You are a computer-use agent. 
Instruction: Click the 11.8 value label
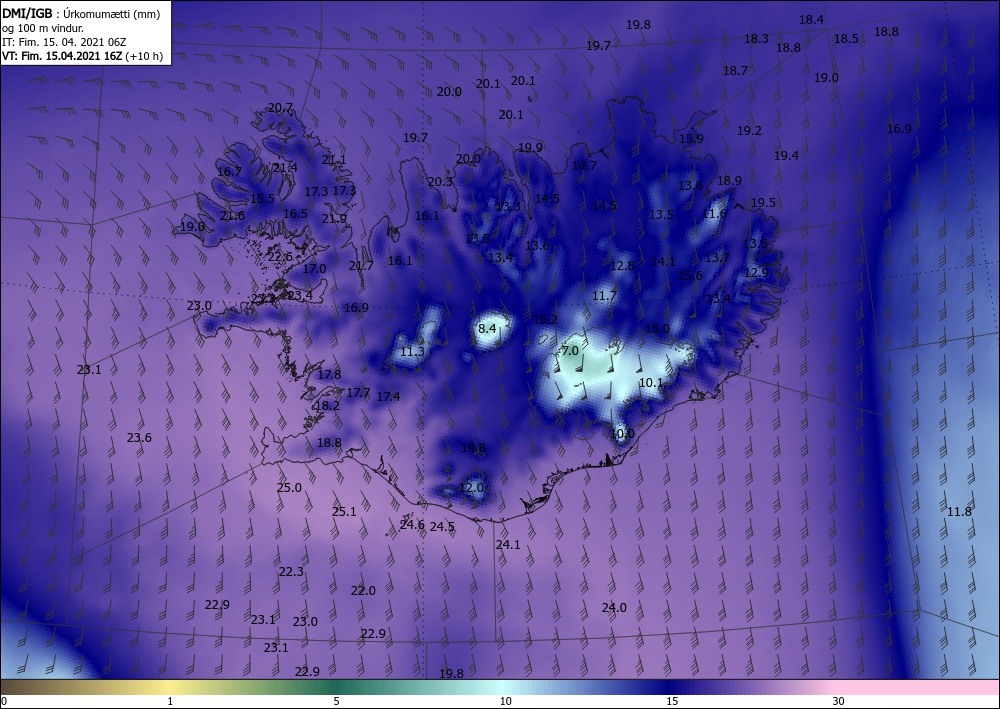pyautogui.click(x=959, y=511)
